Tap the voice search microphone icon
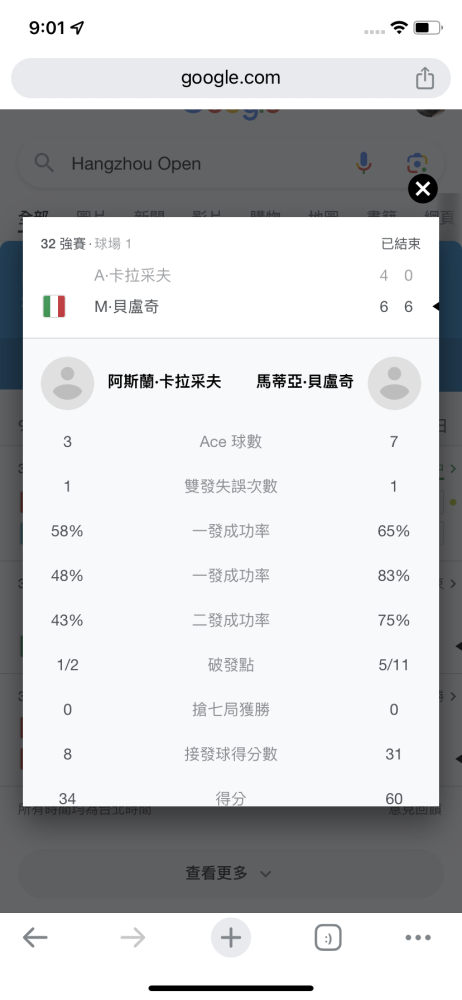462x1000 pixels. 363,163
